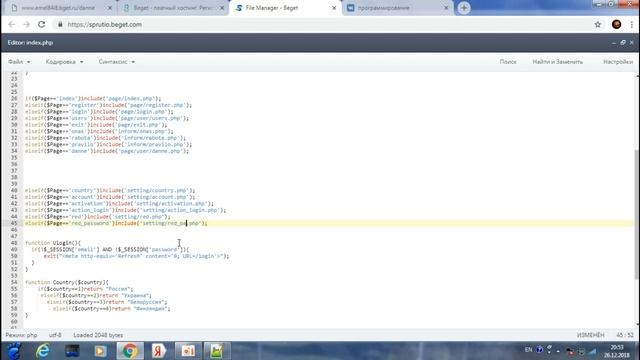The height and width of the screenshot is (360, 640).
Task: Click line 43 action_login include code
Action: coord(125,210)
